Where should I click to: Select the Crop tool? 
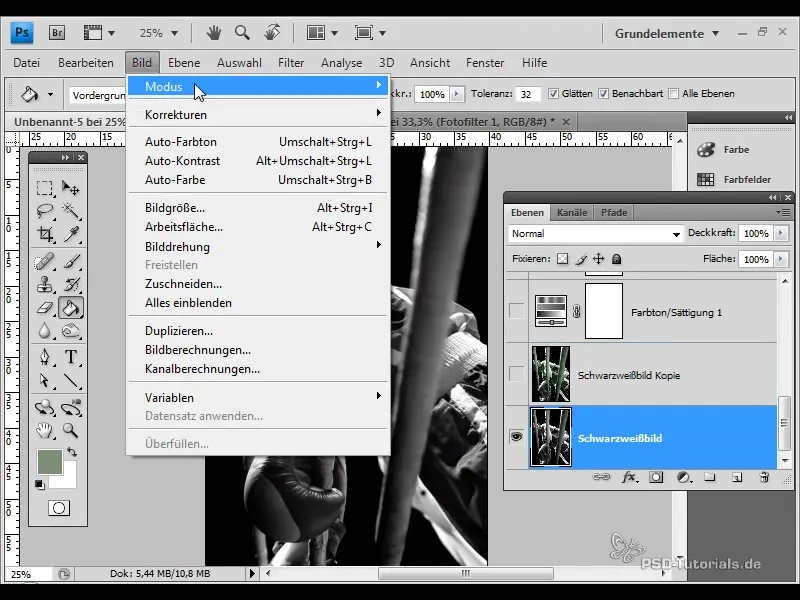(45, 234)
